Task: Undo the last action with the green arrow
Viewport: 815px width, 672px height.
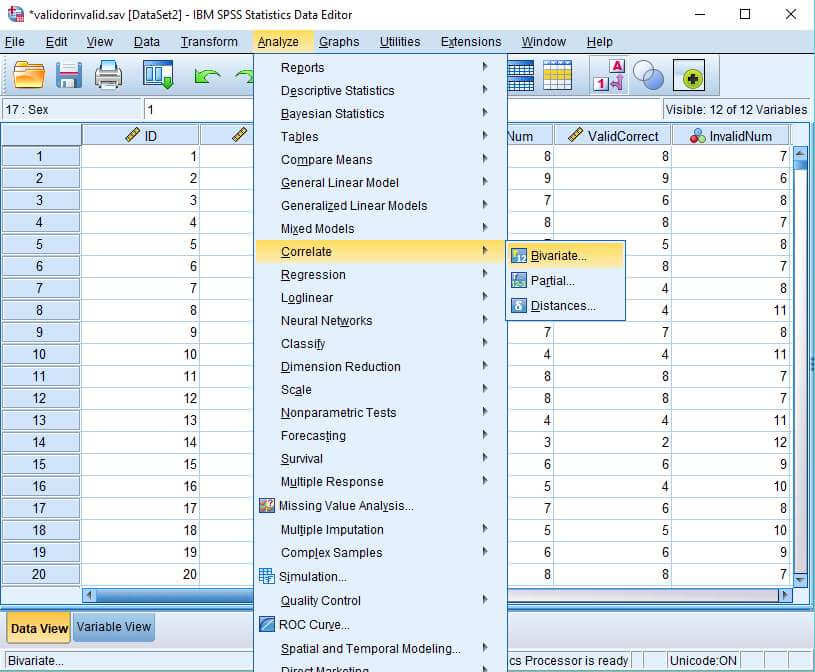Action: [206, 77]
